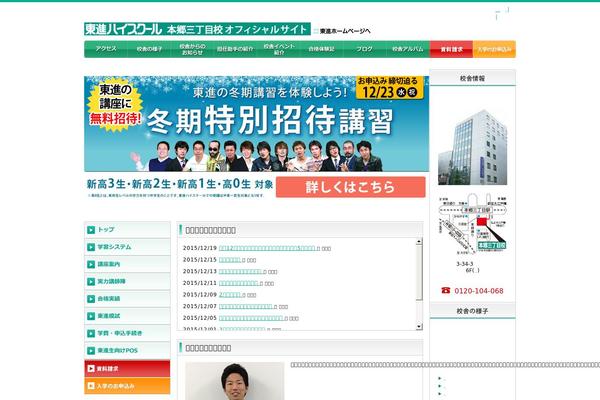Click the arrow icon beside 実力講師陣
The image size is (600, 400).
tap(91, 281)
